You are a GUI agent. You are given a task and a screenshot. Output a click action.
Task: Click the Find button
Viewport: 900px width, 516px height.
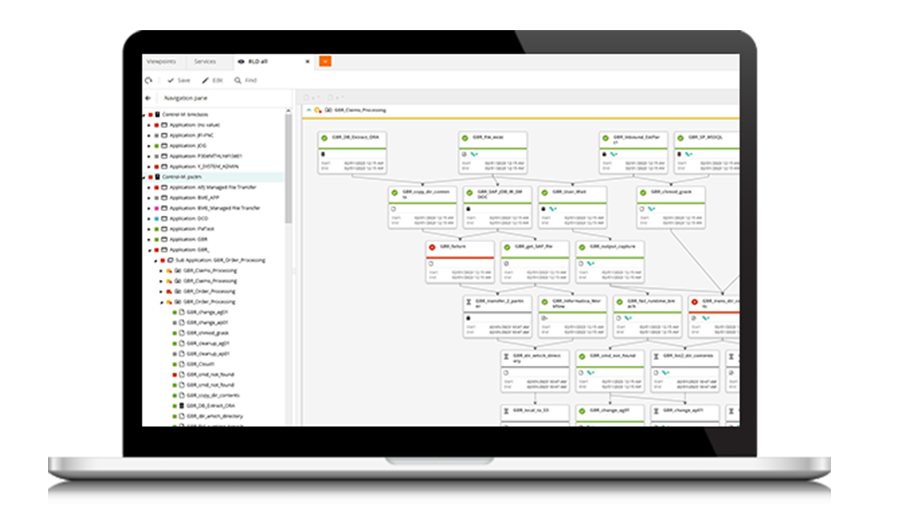click(x=246, y=80)
